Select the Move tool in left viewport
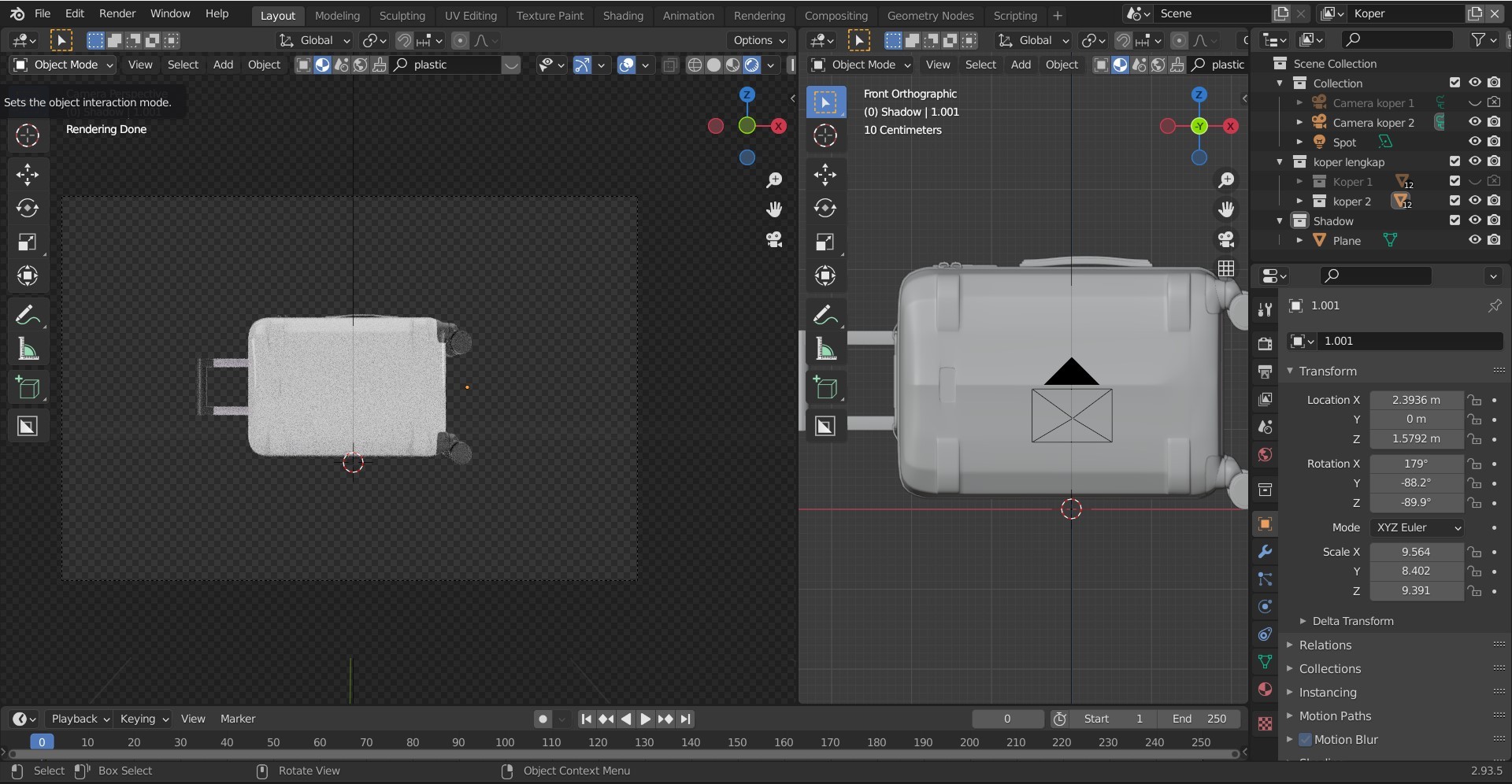 (28, 174)
